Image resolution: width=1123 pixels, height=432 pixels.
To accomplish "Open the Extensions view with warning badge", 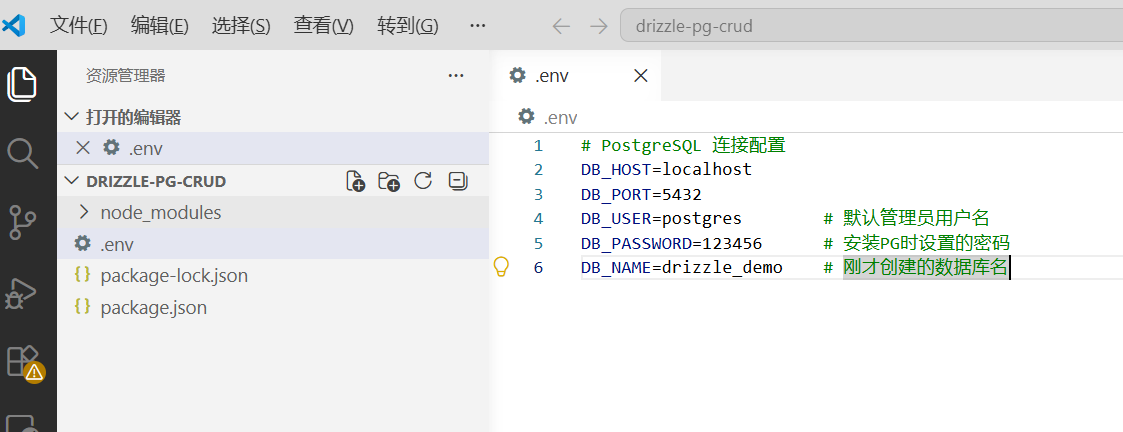I will click(24, 362).
